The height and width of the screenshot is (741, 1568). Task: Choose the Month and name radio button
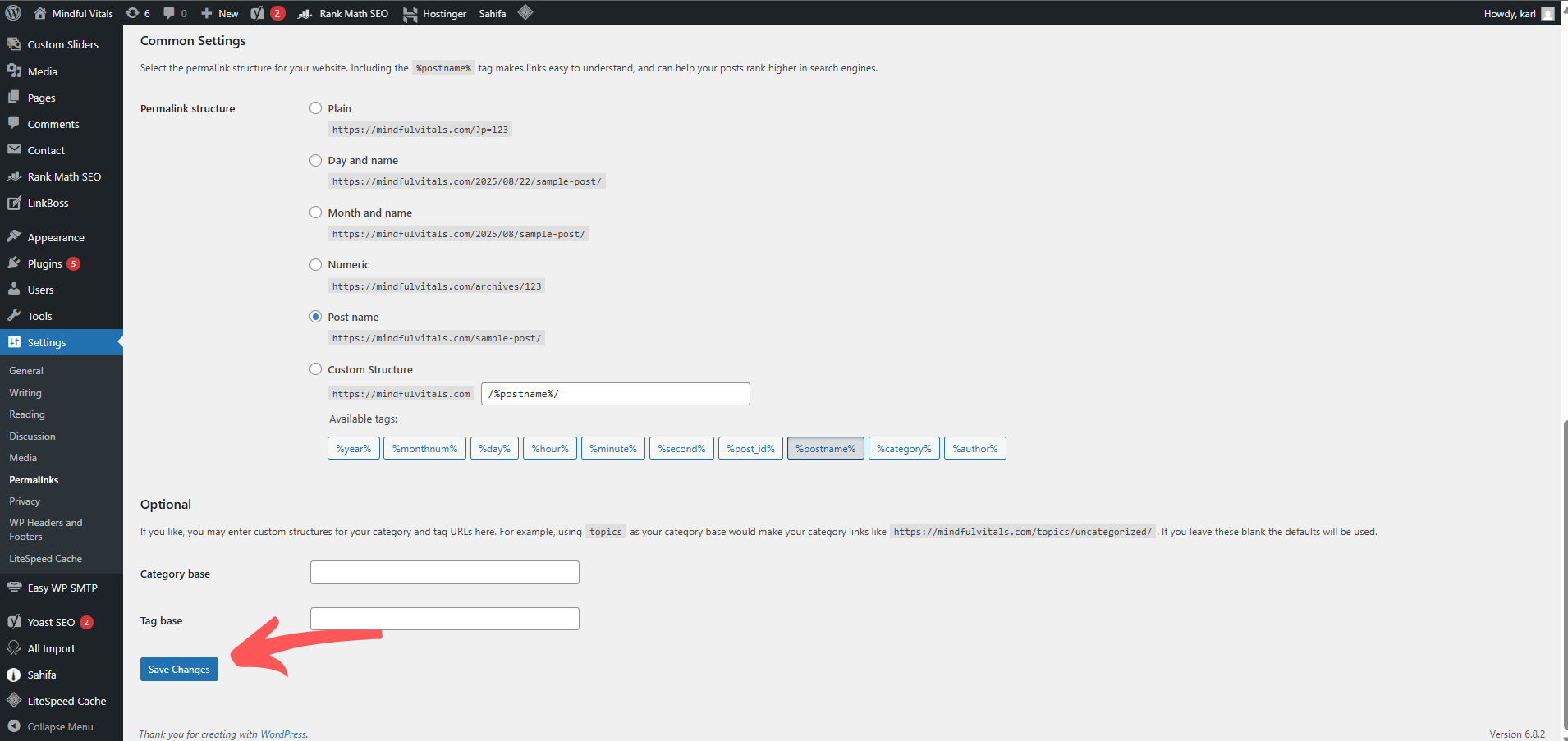[x=315, y=213]
